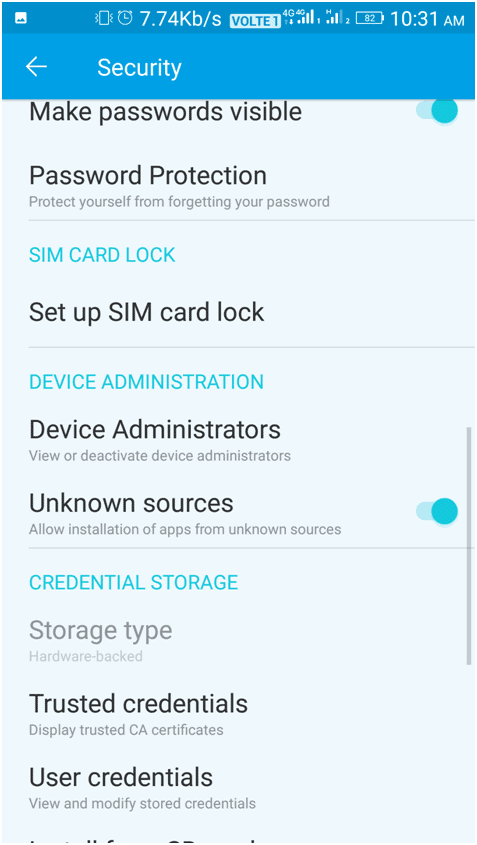Tap the alarm clock status icon
This screenshot has width=477, height=845.
coord(125,18)
